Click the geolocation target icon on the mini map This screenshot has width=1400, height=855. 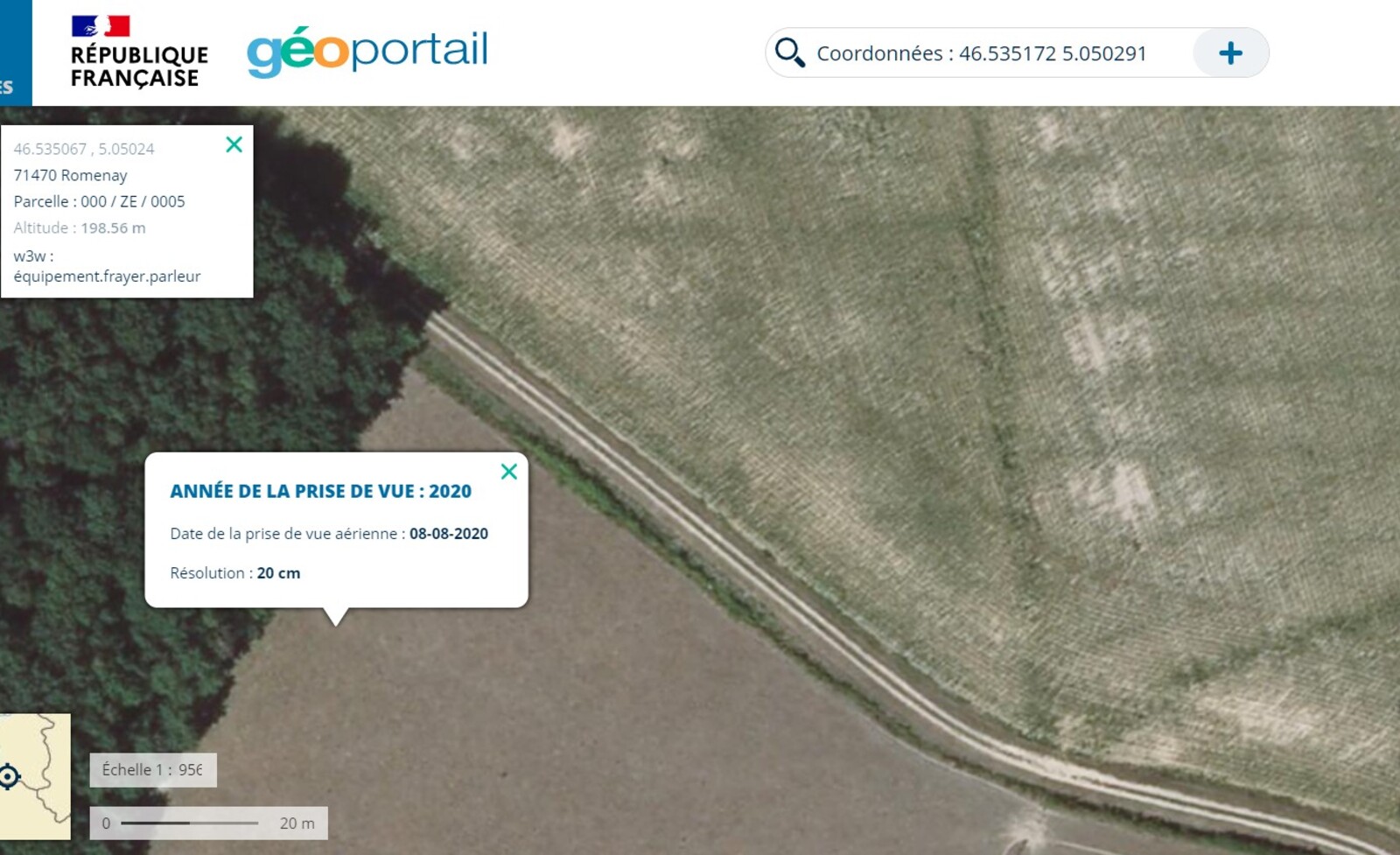pos(10,776)
